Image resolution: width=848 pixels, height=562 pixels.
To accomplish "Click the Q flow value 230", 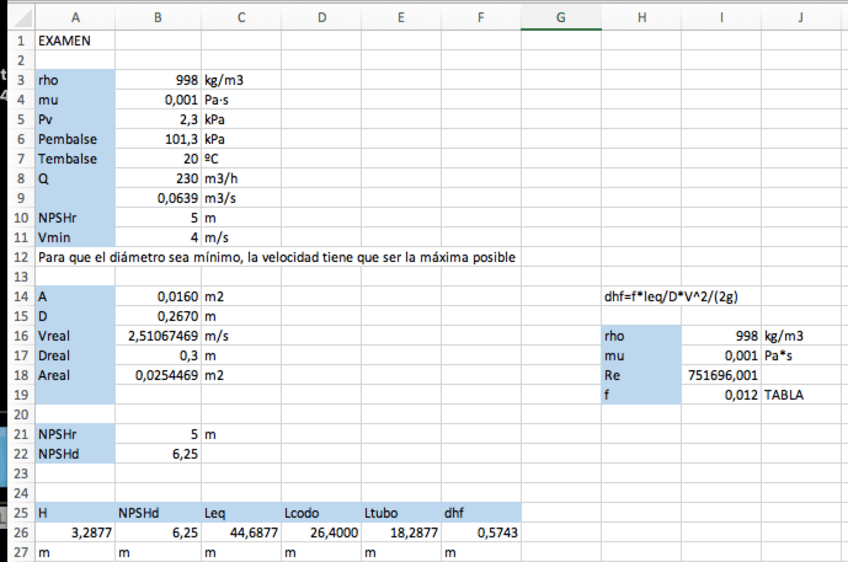I will [x=158, y=178].
